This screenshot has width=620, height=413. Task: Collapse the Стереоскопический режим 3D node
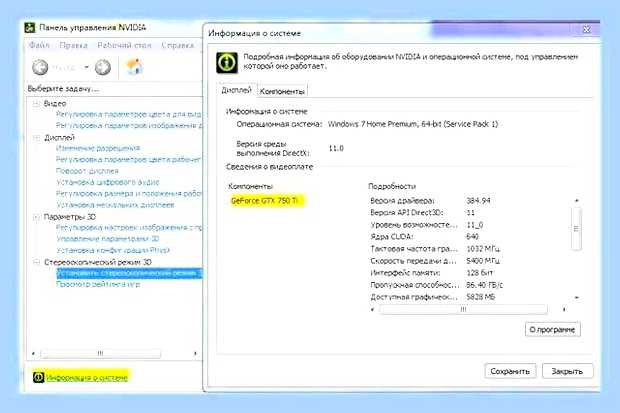36,262
